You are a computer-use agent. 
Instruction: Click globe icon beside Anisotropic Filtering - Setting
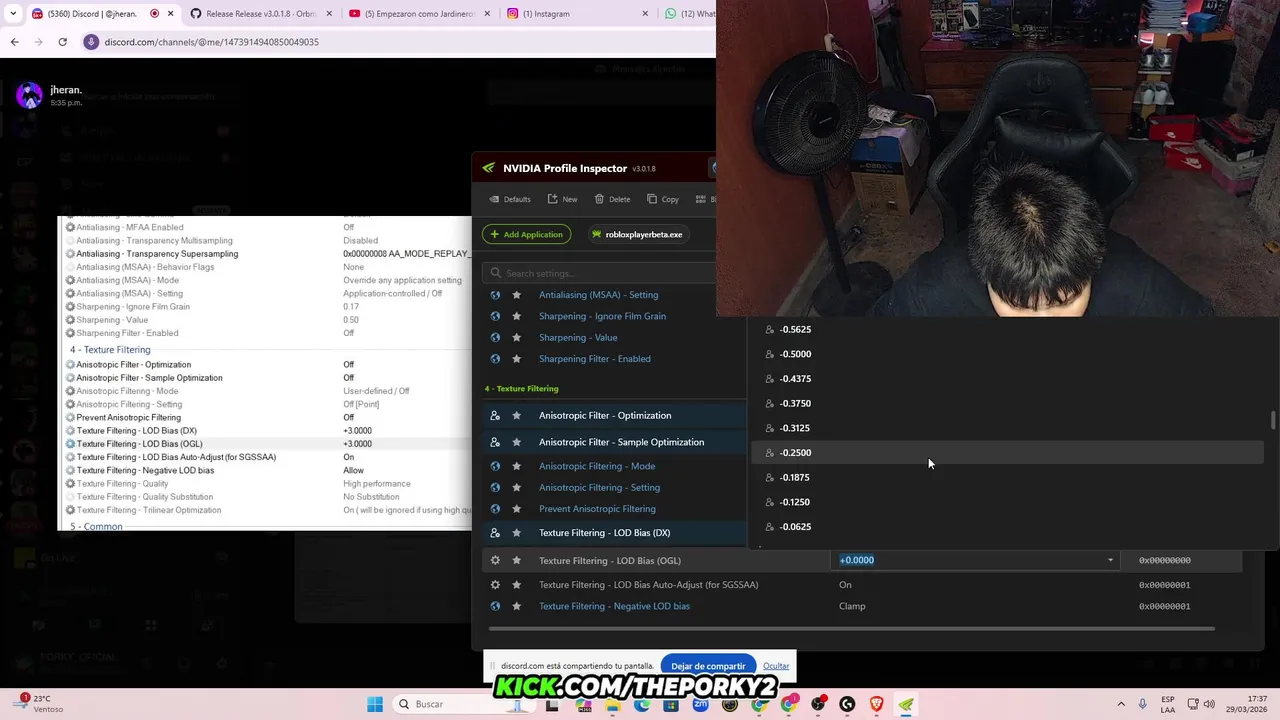point(495,487)
